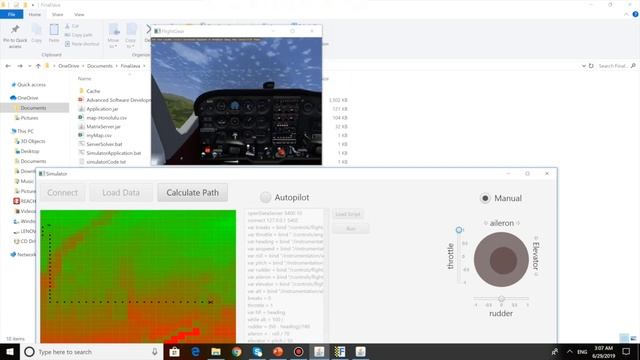Select the SimulatorApplication.bat file
The height and width of the screenshot is (360, 640).
tap(113, 153)
